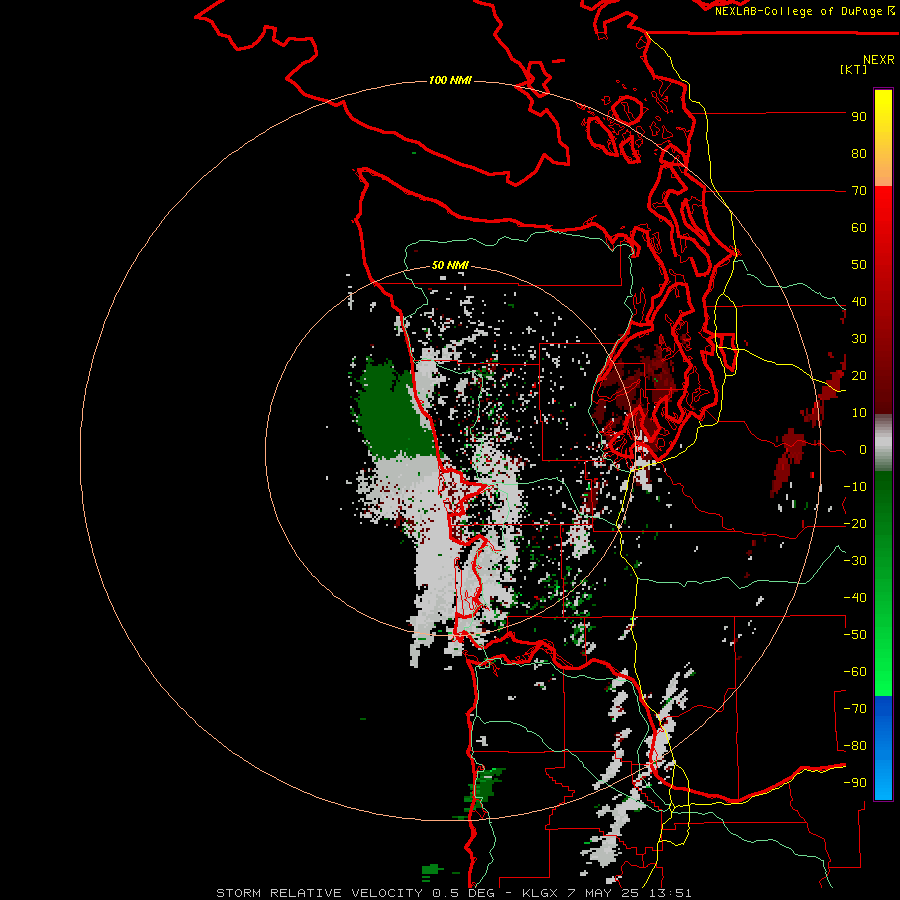Click the 0 scale value
900x900 pixels.
863,450
